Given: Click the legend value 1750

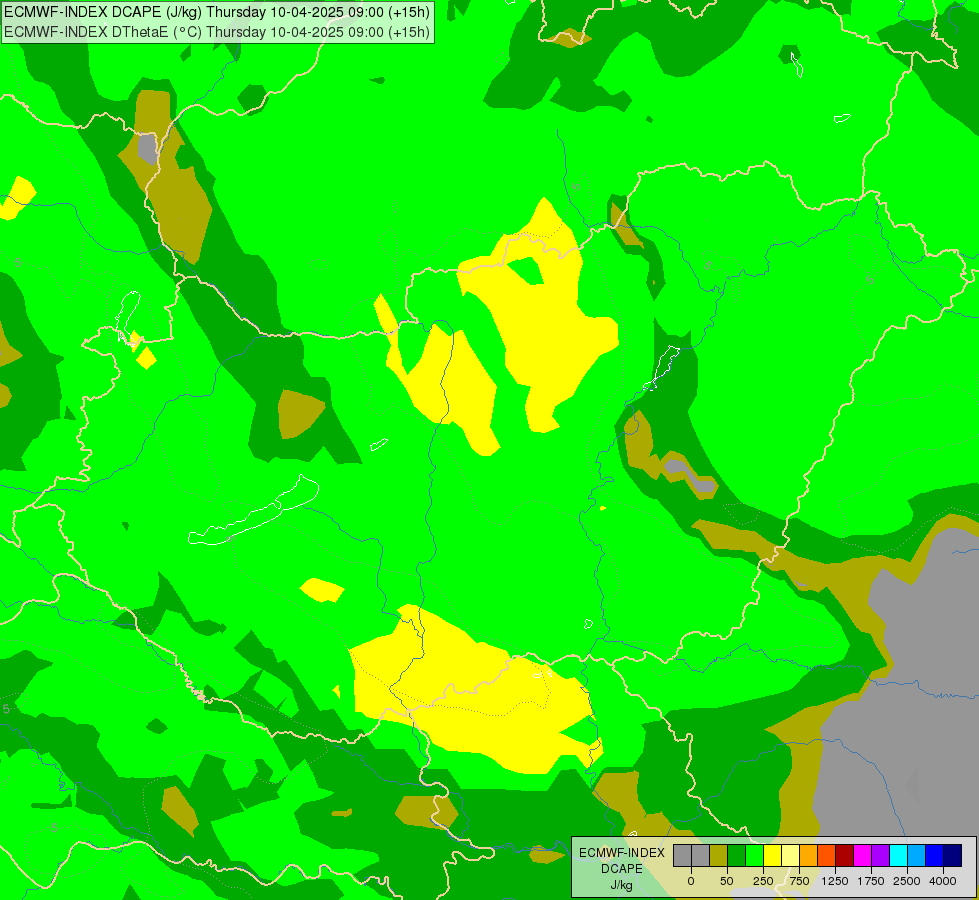Looking at the screenshot, I should [871, 881].
